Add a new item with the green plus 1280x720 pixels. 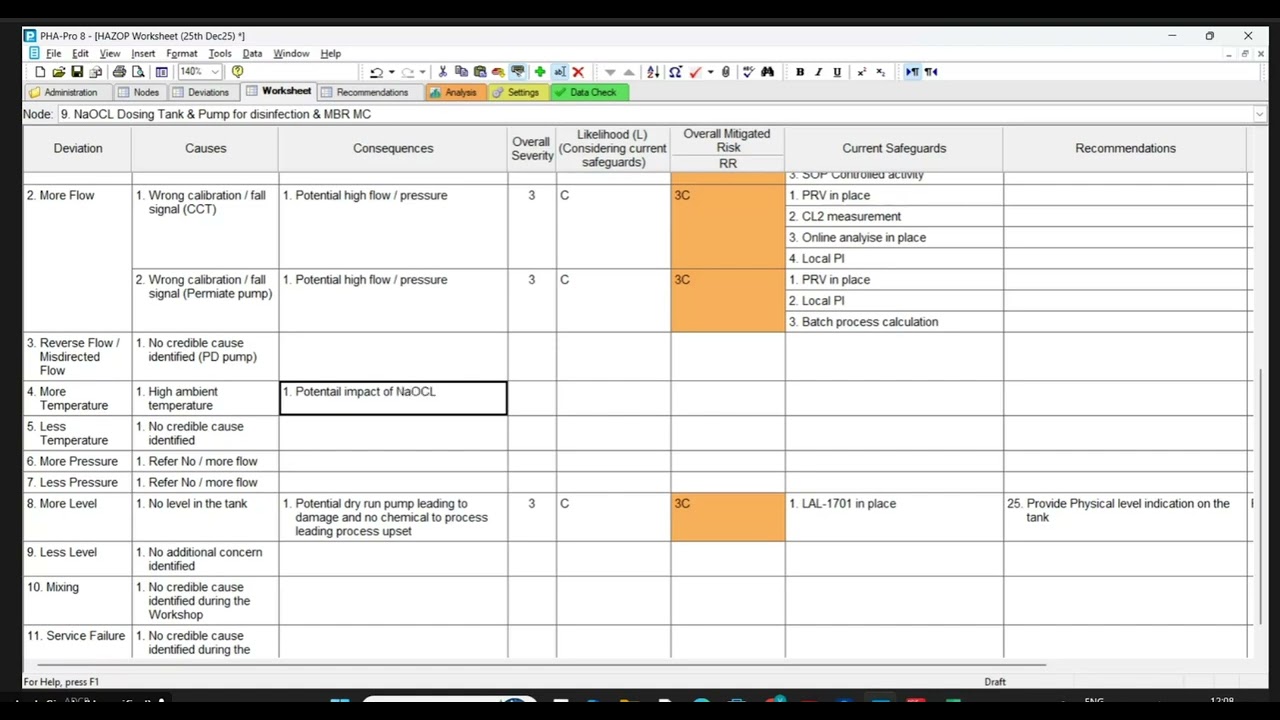540,72
